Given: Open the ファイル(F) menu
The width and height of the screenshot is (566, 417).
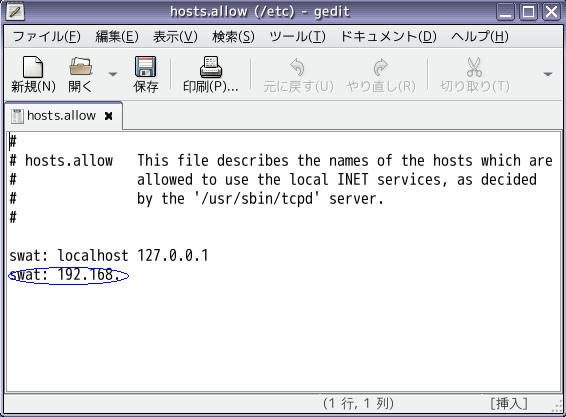Looking at the screenshot, I should pos(47,36).
